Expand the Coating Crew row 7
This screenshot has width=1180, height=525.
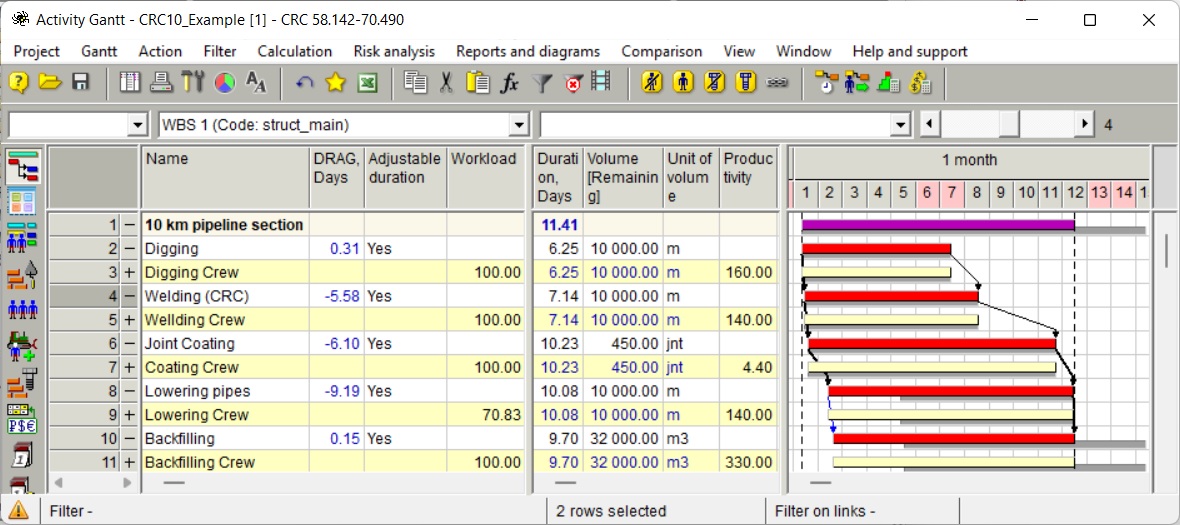[129, 367]
